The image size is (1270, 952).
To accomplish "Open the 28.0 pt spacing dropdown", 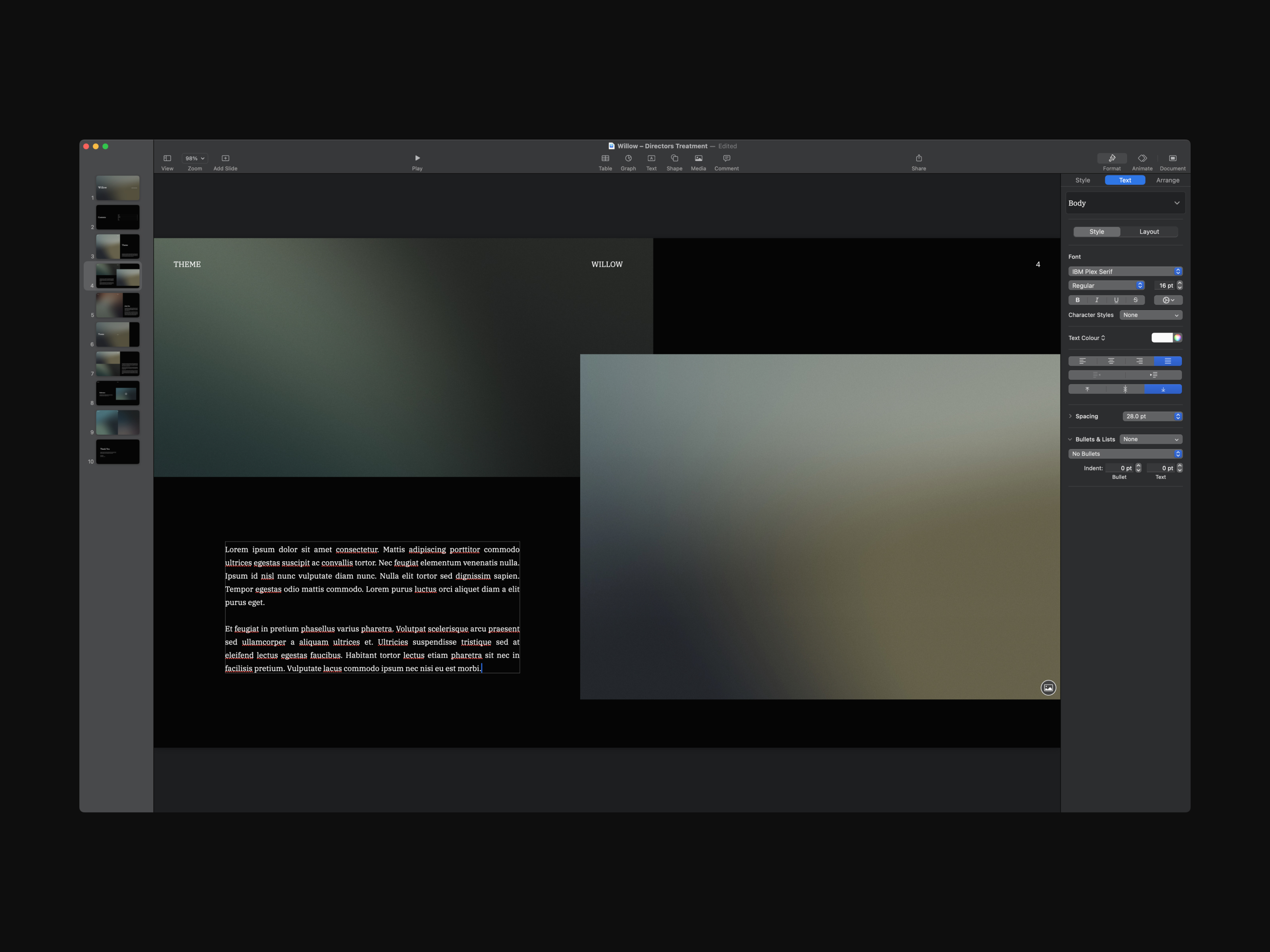I will click(1152, 416).
